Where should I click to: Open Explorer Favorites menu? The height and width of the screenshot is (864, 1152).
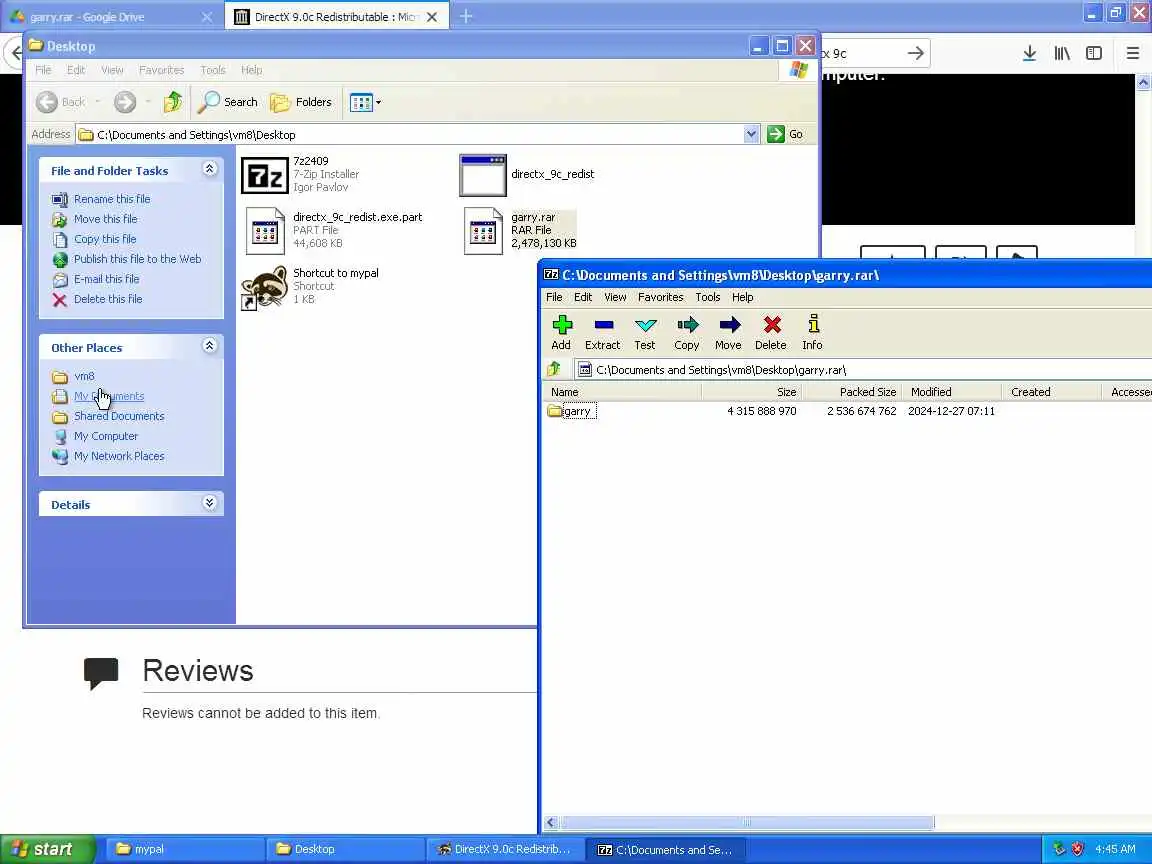tap(162, 70)
